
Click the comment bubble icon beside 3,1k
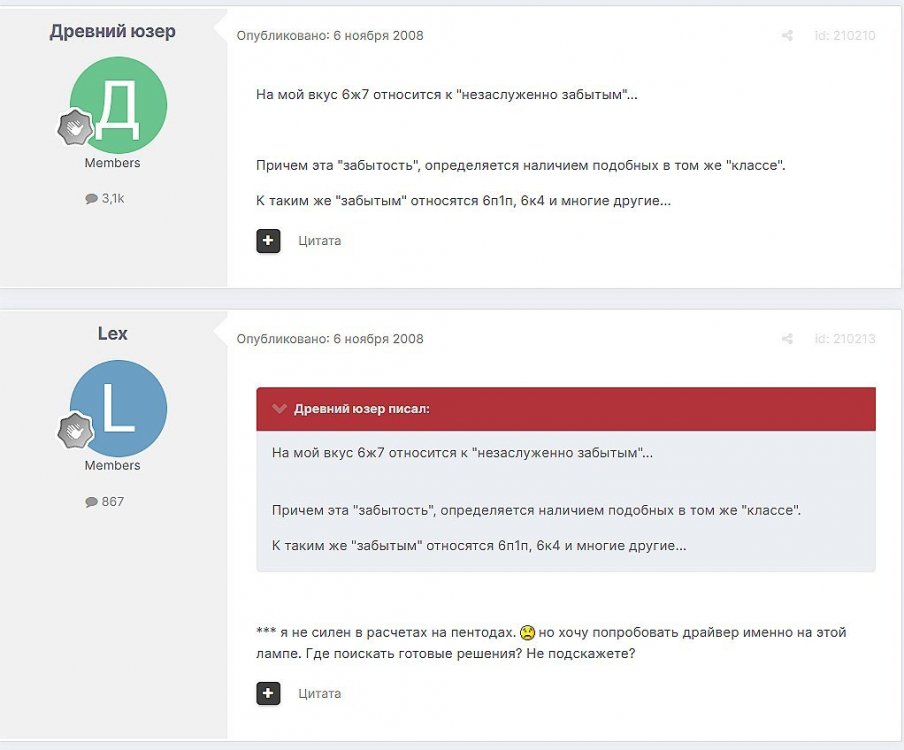91,199
